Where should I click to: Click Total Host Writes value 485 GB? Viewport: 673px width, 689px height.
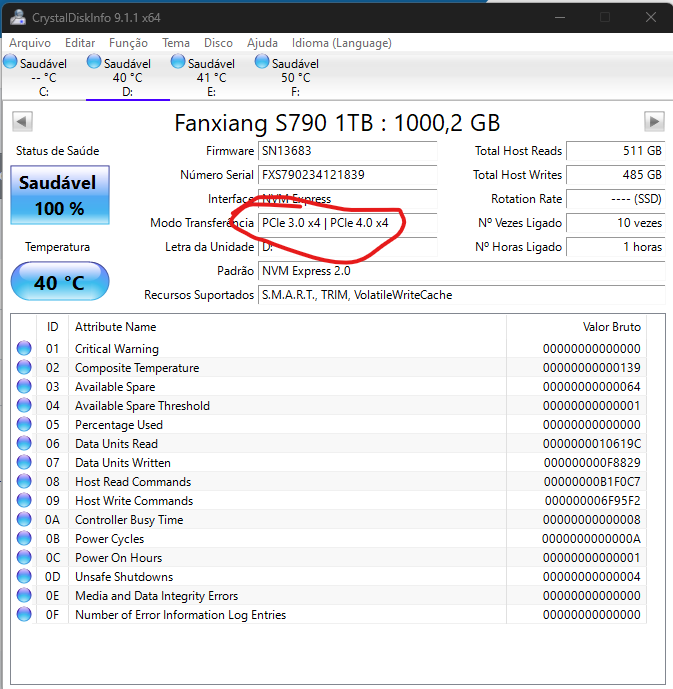pos(616,175)
